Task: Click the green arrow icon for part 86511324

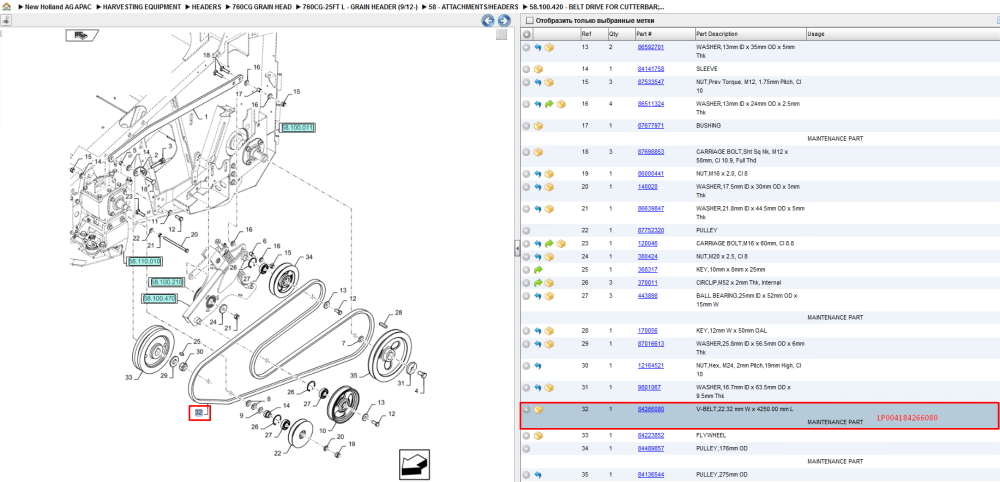Action: tap(550, 104)
